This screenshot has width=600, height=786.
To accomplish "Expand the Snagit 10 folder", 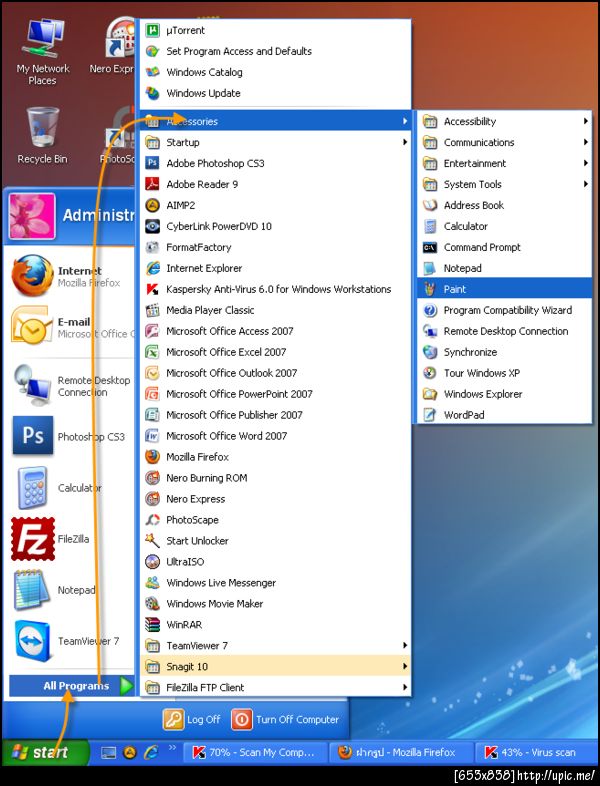I will [275, 667].
